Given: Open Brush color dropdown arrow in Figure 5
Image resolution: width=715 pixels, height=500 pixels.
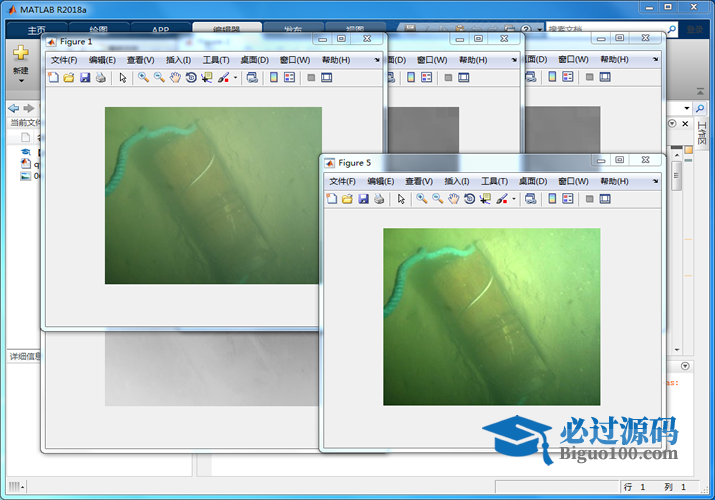Looking at the screenshot, I should pos(514,199).
